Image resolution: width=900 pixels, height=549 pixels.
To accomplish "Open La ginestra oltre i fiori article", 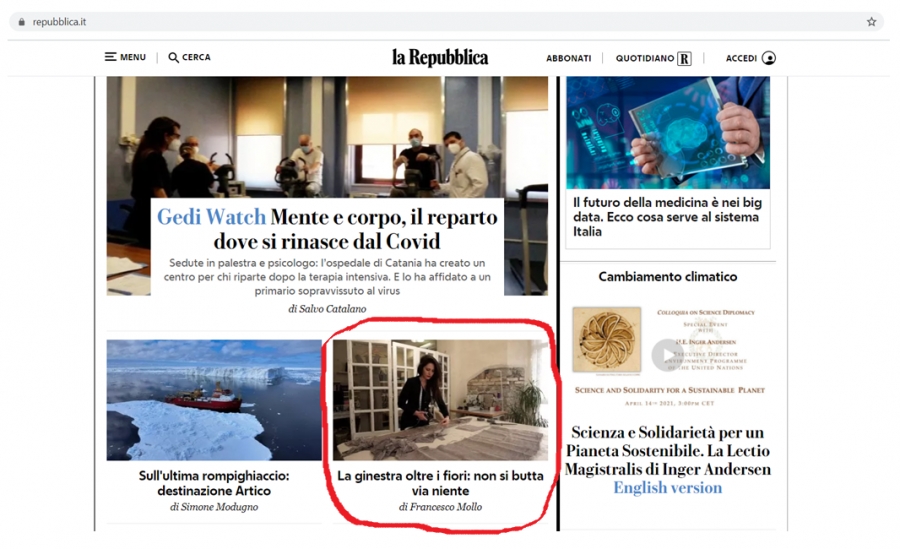I will click(x=440, y=483).
